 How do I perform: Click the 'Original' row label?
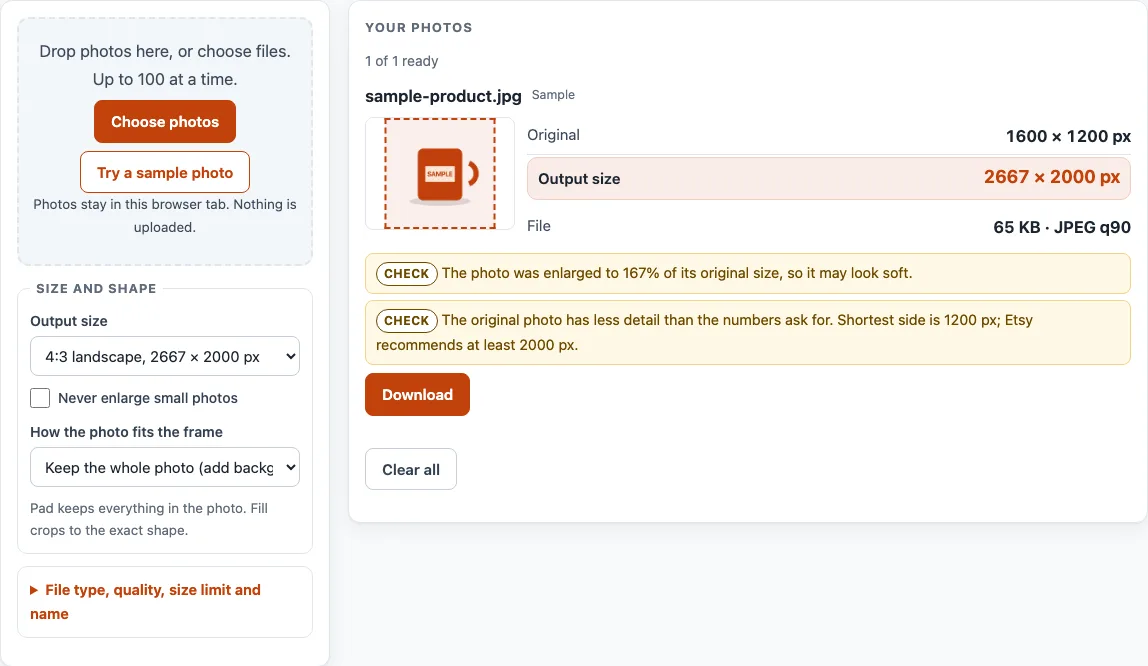(554, 135)
